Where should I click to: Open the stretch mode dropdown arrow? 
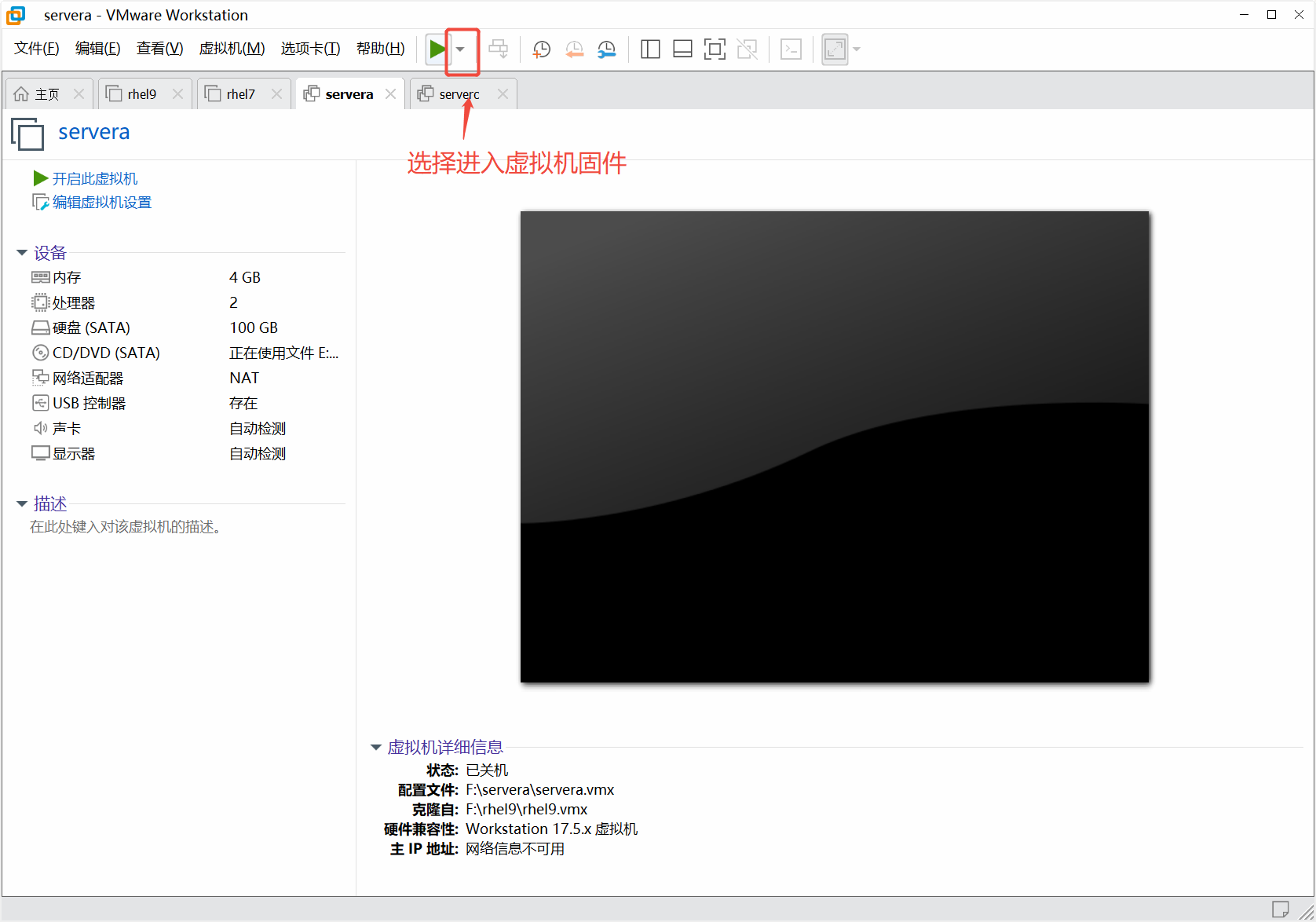pos(857,49)
